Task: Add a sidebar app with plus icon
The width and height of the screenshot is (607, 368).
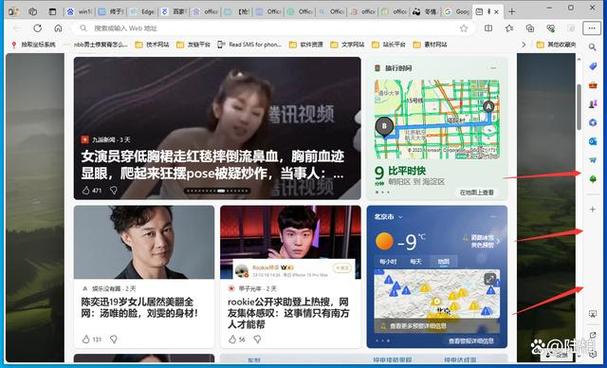Action: click(x=593, y=209)
